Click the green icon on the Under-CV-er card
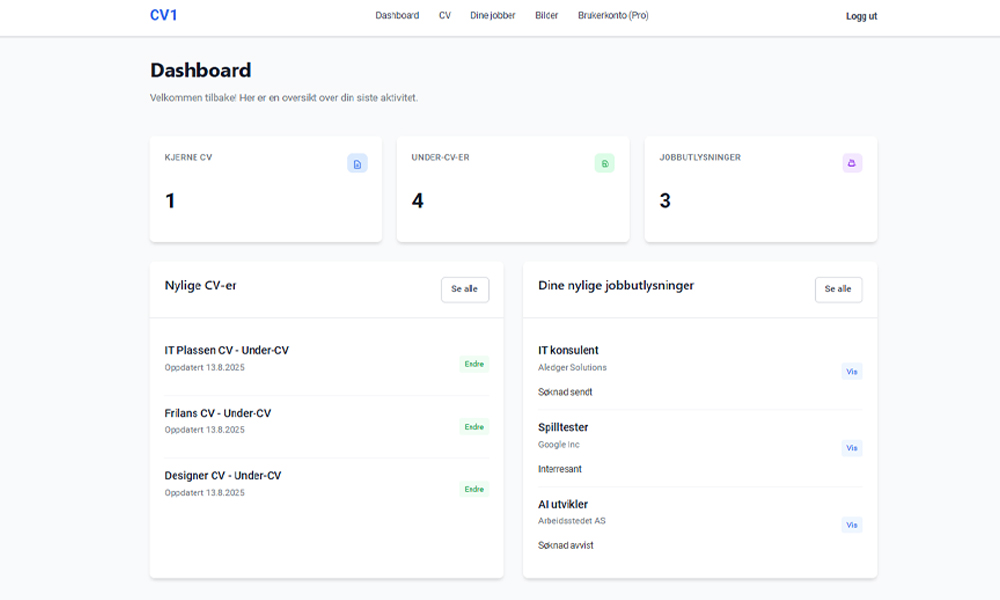 point(605,163)
